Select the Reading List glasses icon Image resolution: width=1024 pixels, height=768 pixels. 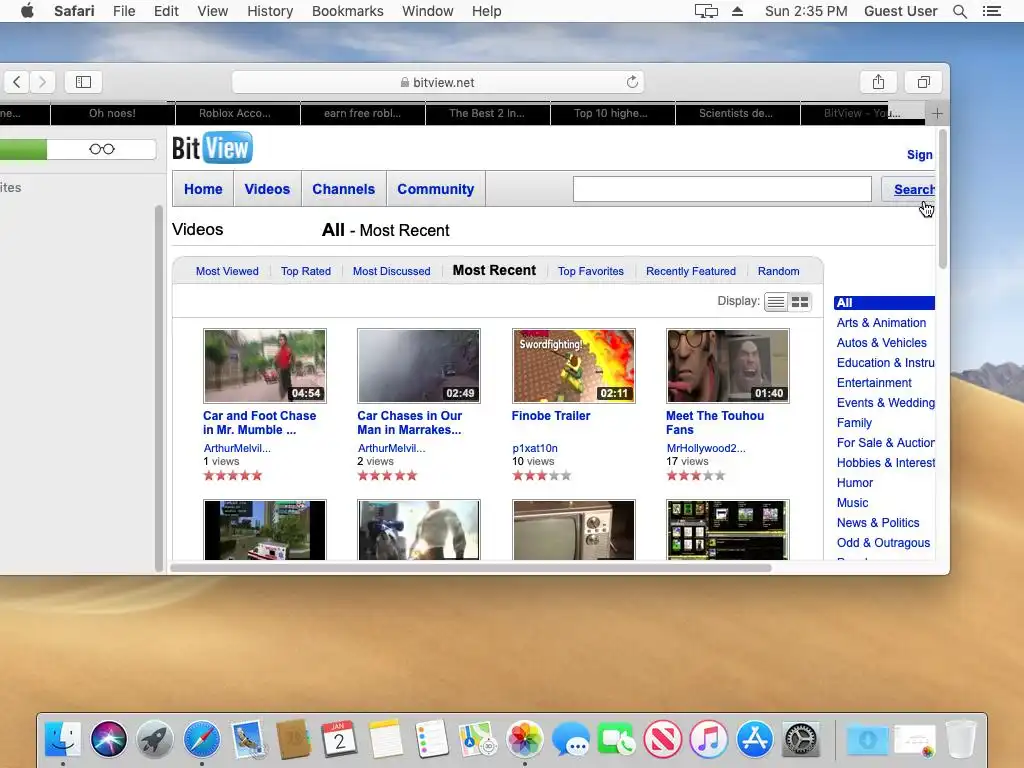102,150
